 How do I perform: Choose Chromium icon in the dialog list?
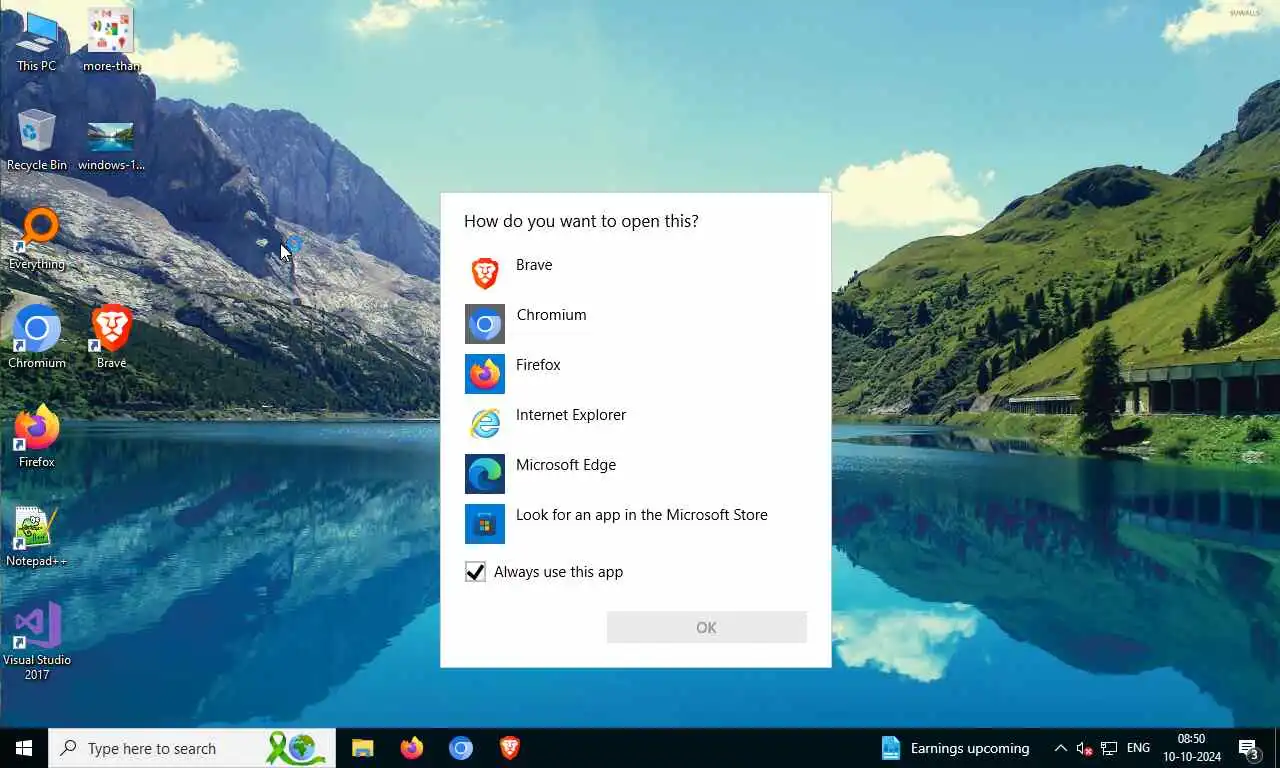point(485,324)
